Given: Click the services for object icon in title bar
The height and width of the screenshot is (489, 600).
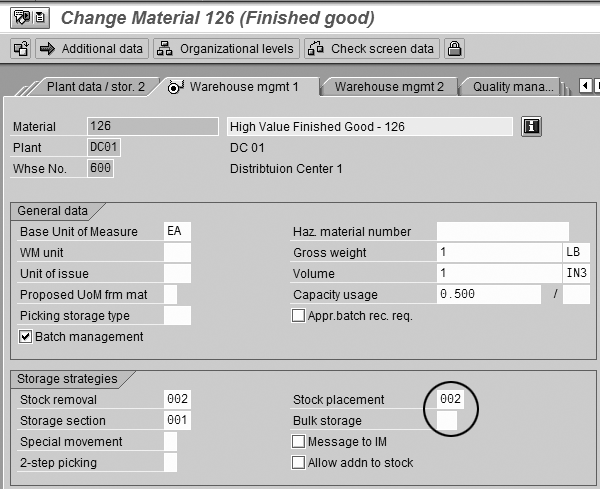Looking at the screenshot, I should click(x=30, y=17).
